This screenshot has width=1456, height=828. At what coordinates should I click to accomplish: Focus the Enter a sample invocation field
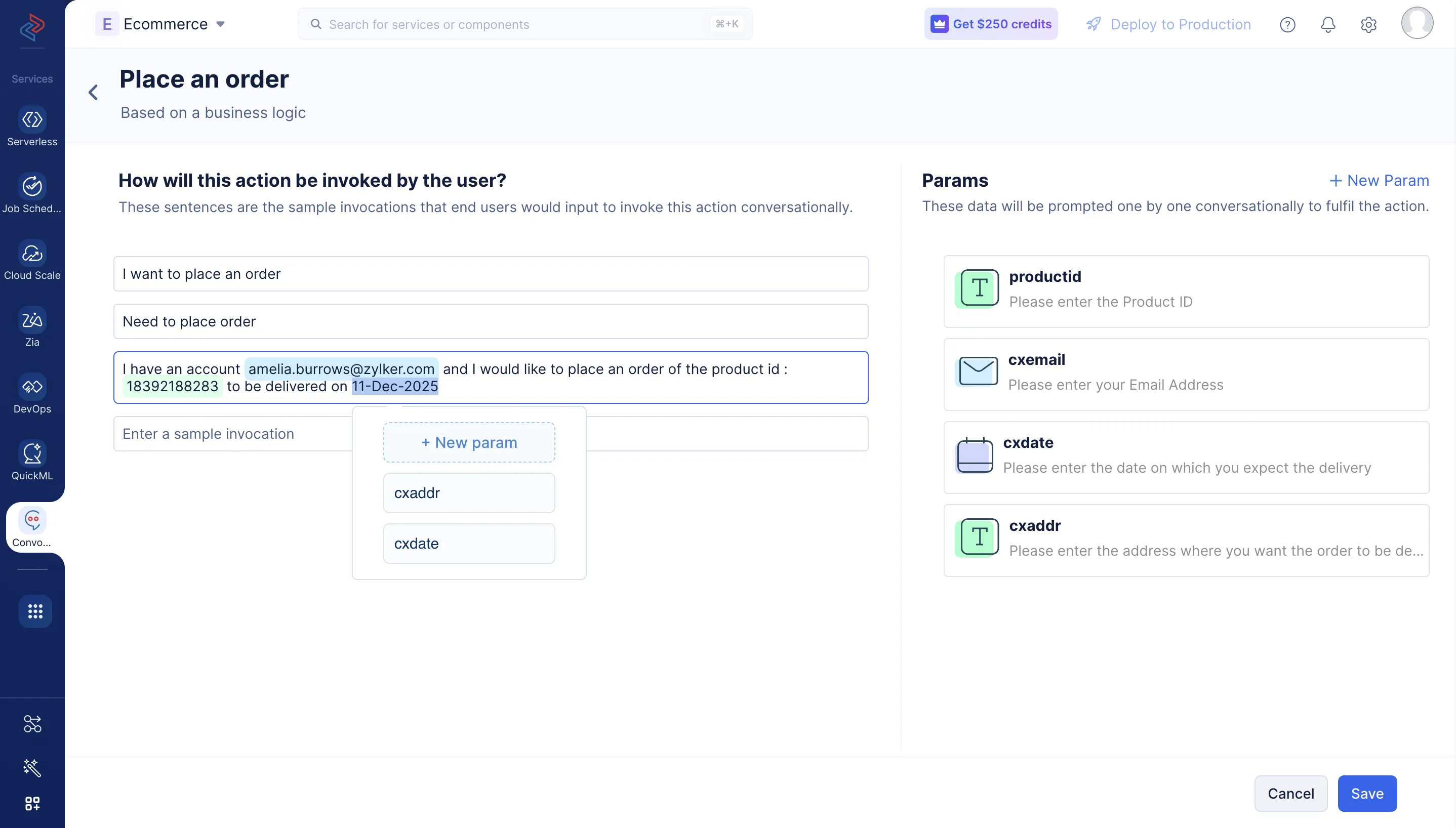[227, 434]
